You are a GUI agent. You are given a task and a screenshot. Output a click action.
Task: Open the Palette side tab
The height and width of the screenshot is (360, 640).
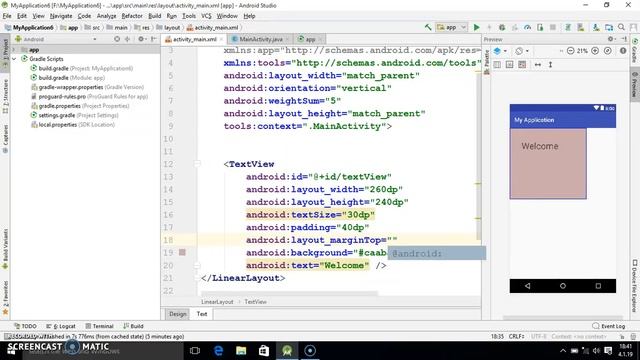click(487, 62)
